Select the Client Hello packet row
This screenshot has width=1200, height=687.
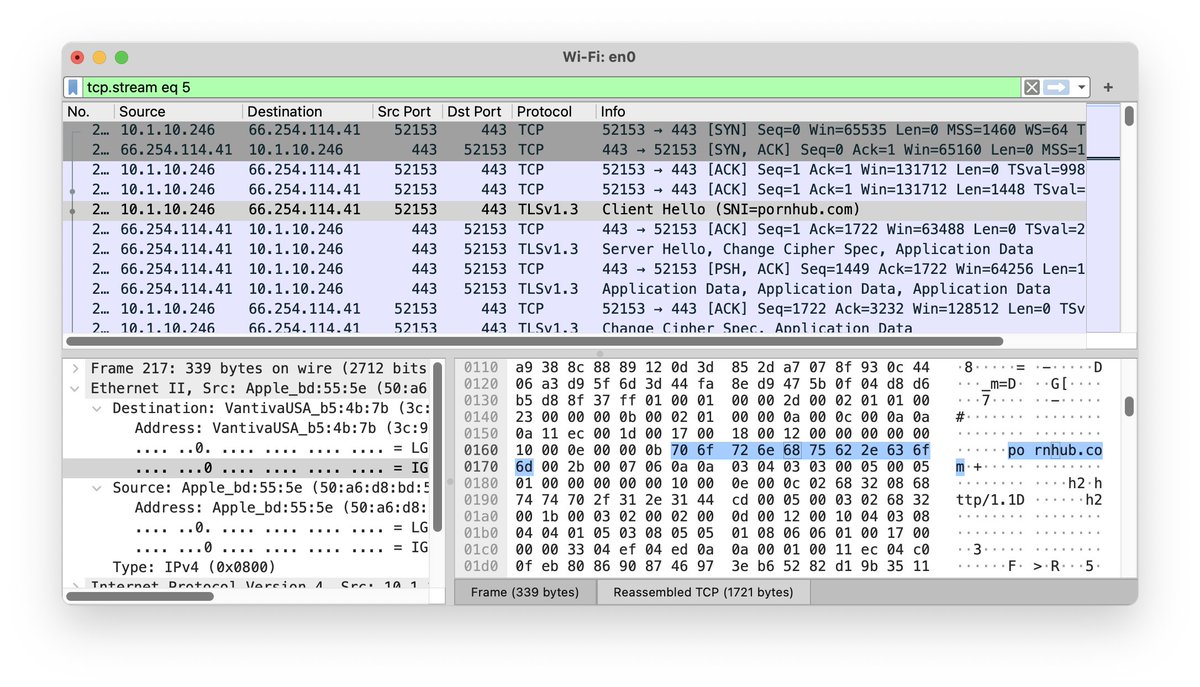pos(575,210)
